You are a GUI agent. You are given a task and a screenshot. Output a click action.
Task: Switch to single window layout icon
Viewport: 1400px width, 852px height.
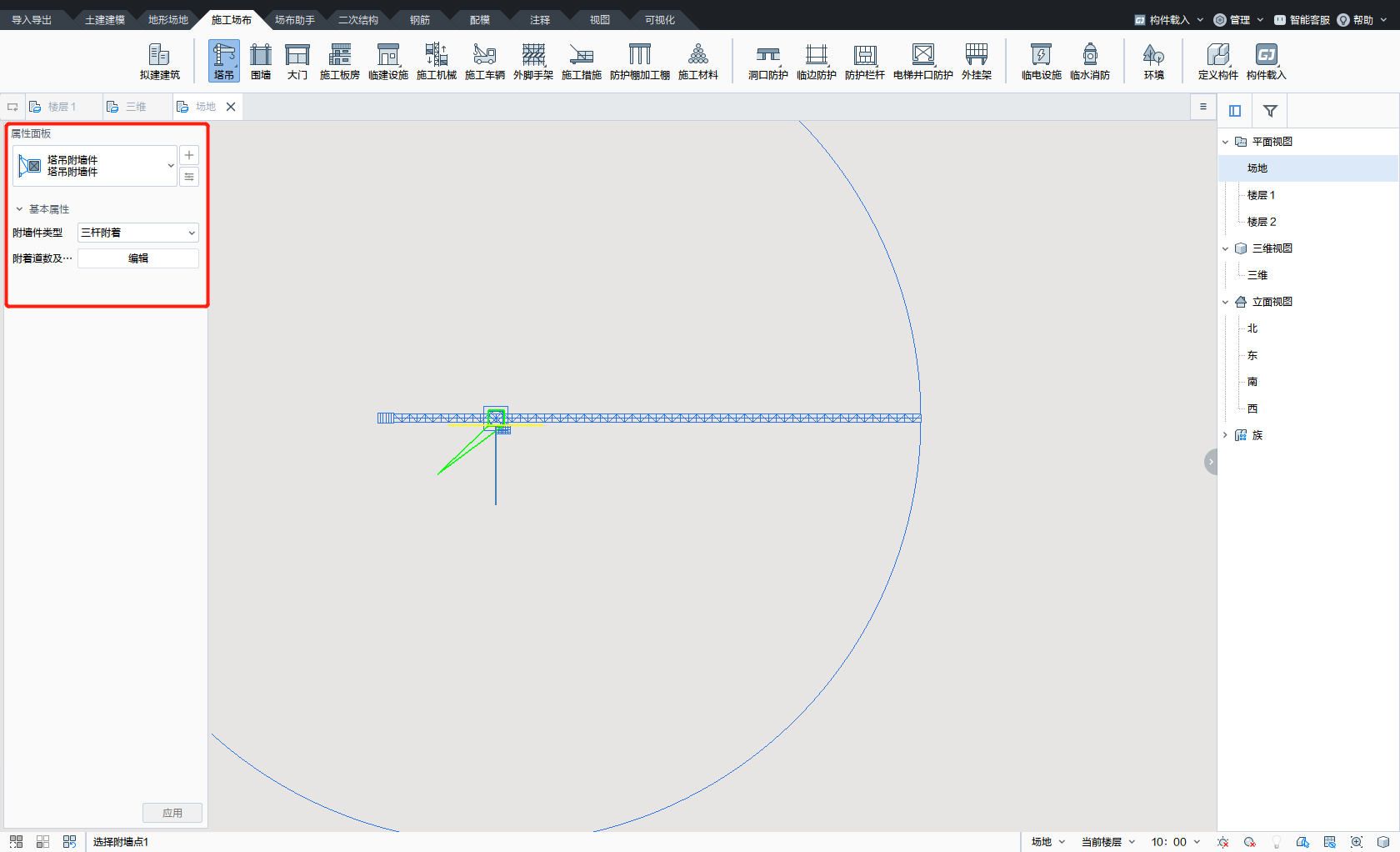(x=16, y=842)
